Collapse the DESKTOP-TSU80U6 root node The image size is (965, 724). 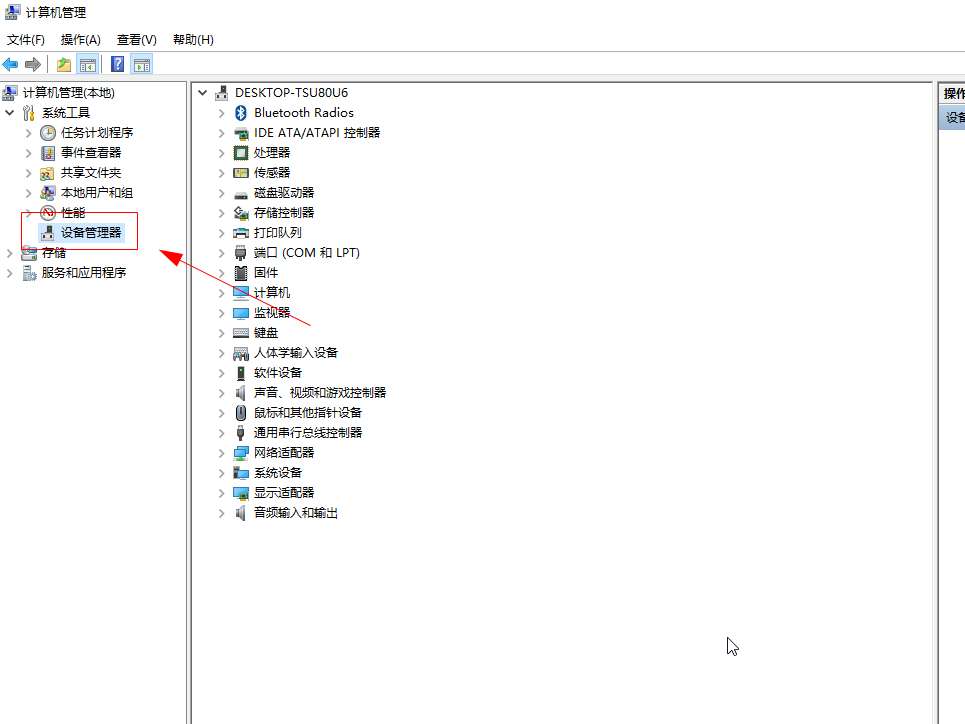202,93
